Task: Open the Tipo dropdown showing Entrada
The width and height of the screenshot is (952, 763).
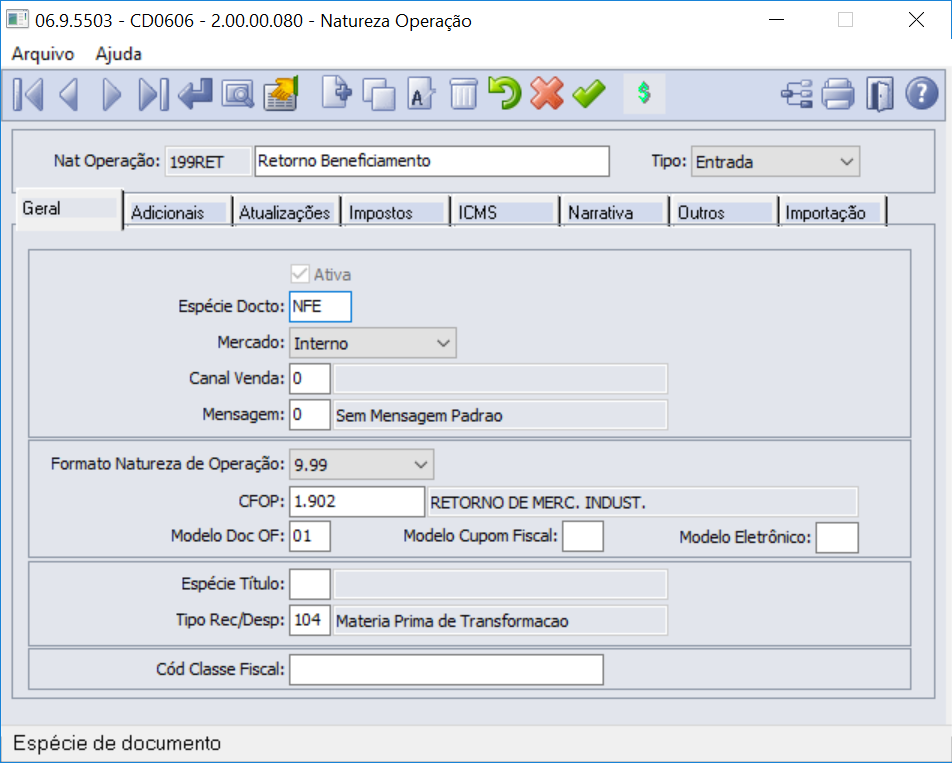Action: 775,161
